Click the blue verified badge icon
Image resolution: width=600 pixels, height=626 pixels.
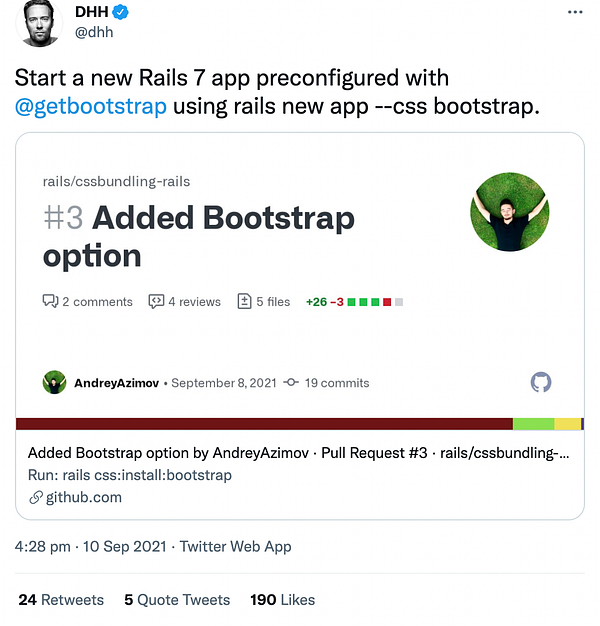pos(120,12)
